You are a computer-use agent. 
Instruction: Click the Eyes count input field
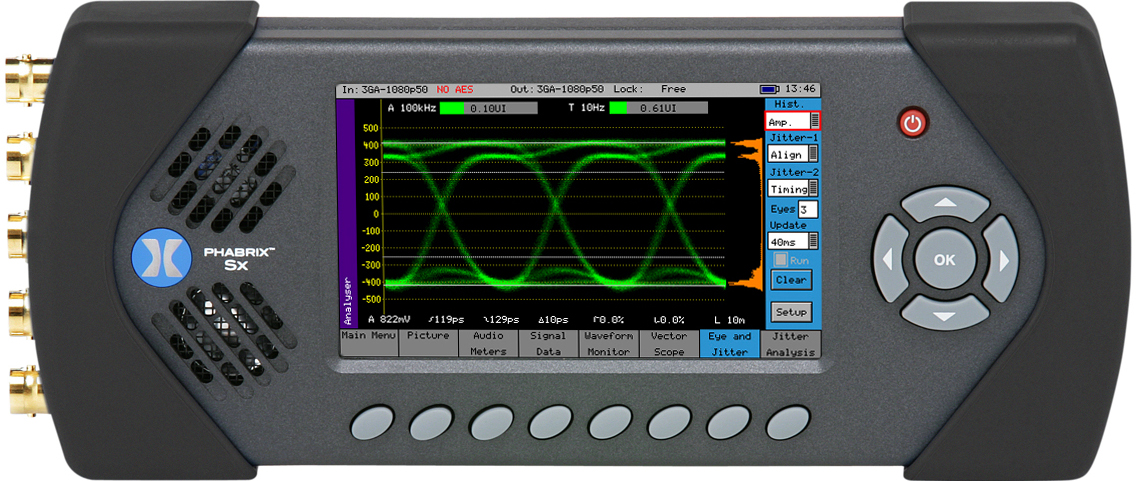pyautogui.click(x=807, y=210)
